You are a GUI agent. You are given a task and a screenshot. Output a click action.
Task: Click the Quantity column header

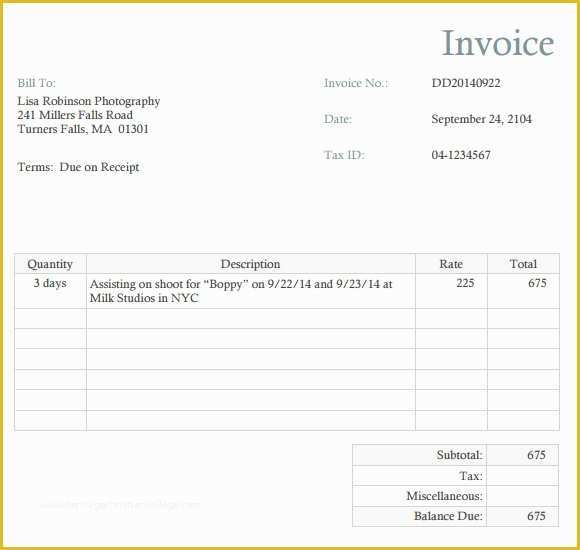(x=50, y=264)
